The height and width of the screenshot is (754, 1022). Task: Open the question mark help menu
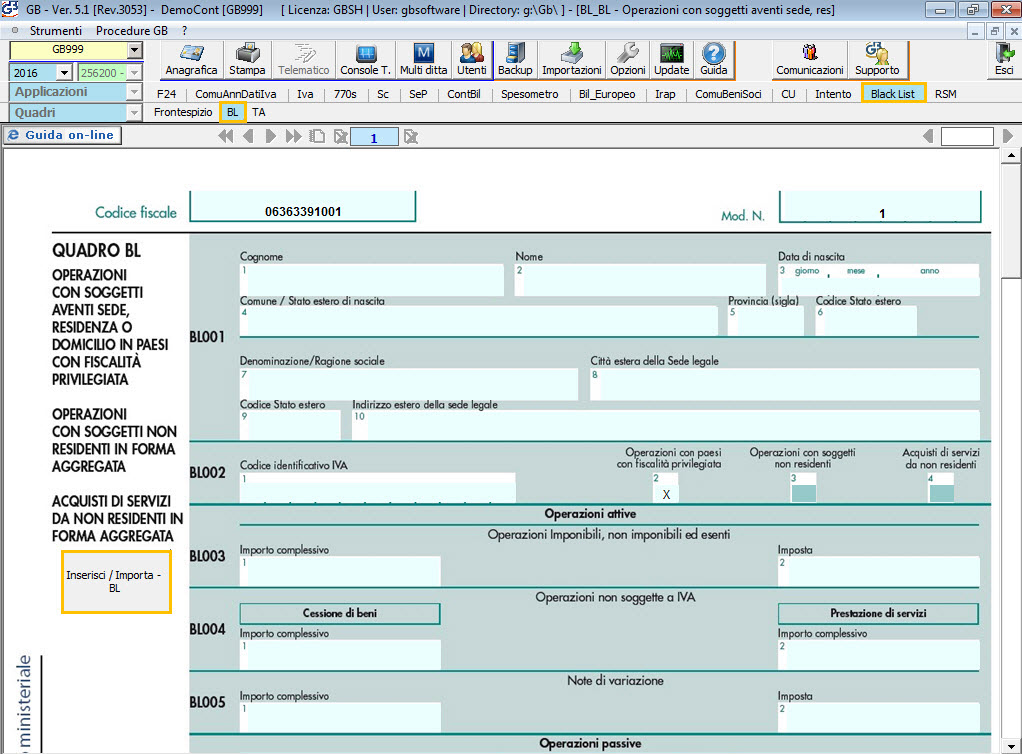click(184, 31)
